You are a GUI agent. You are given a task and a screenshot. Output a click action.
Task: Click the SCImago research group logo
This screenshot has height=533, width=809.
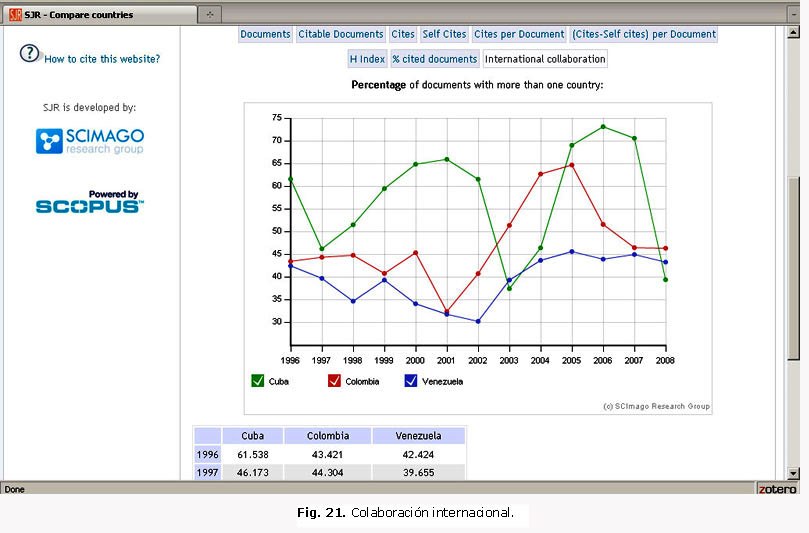coord(90,141)
